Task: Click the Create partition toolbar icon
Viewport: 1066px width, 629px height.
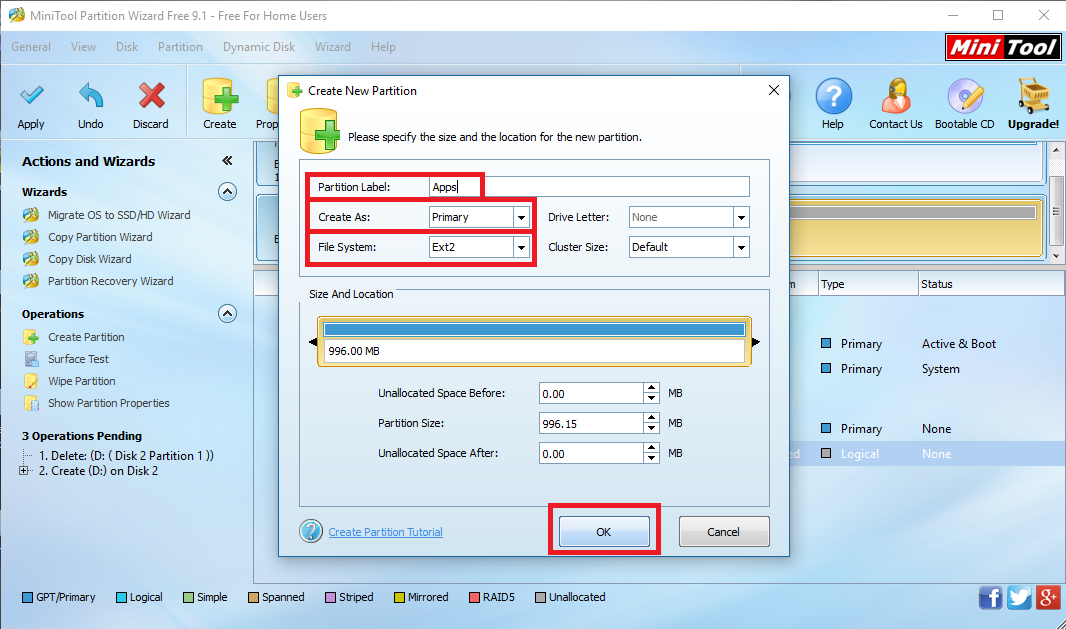Action: [x=220, y=95]
